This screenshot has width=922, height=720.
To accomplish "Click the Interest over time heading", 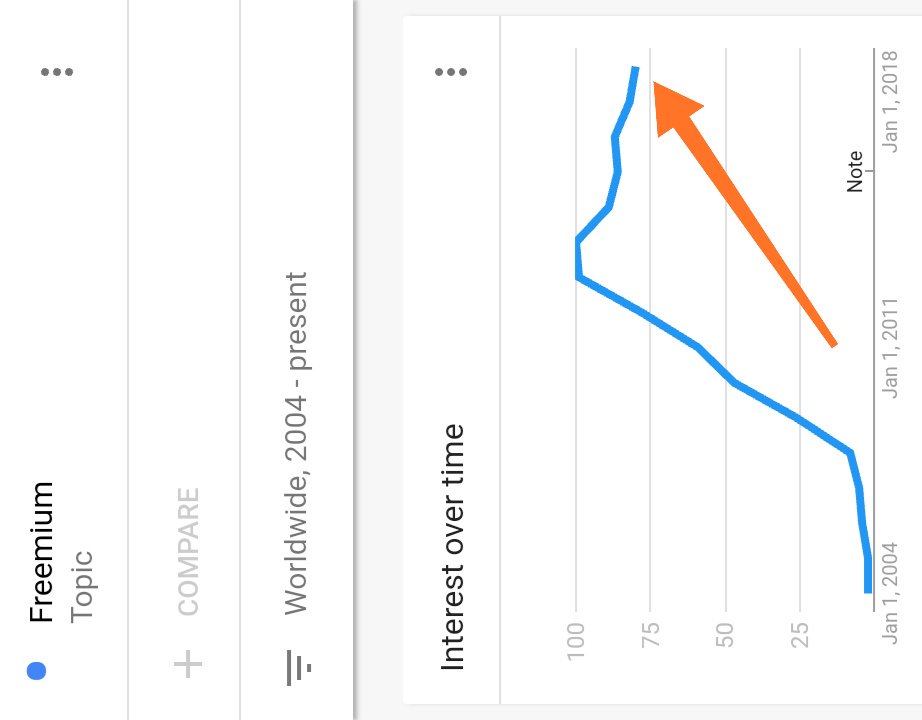I will point(453,547).
